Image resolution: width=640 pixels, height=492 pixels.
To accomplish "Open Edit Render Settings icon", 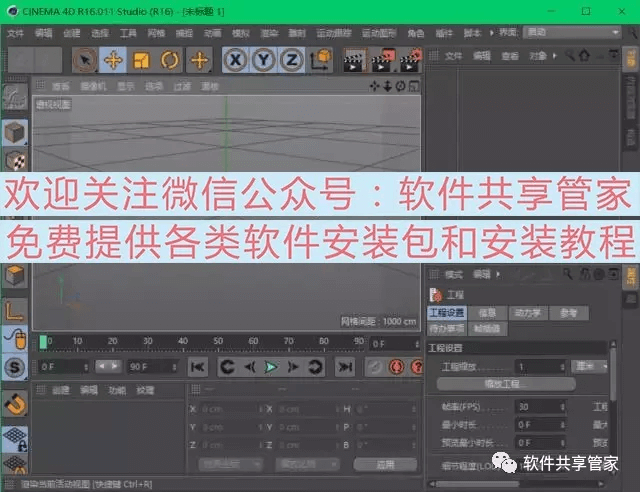I will pos(410,61).
